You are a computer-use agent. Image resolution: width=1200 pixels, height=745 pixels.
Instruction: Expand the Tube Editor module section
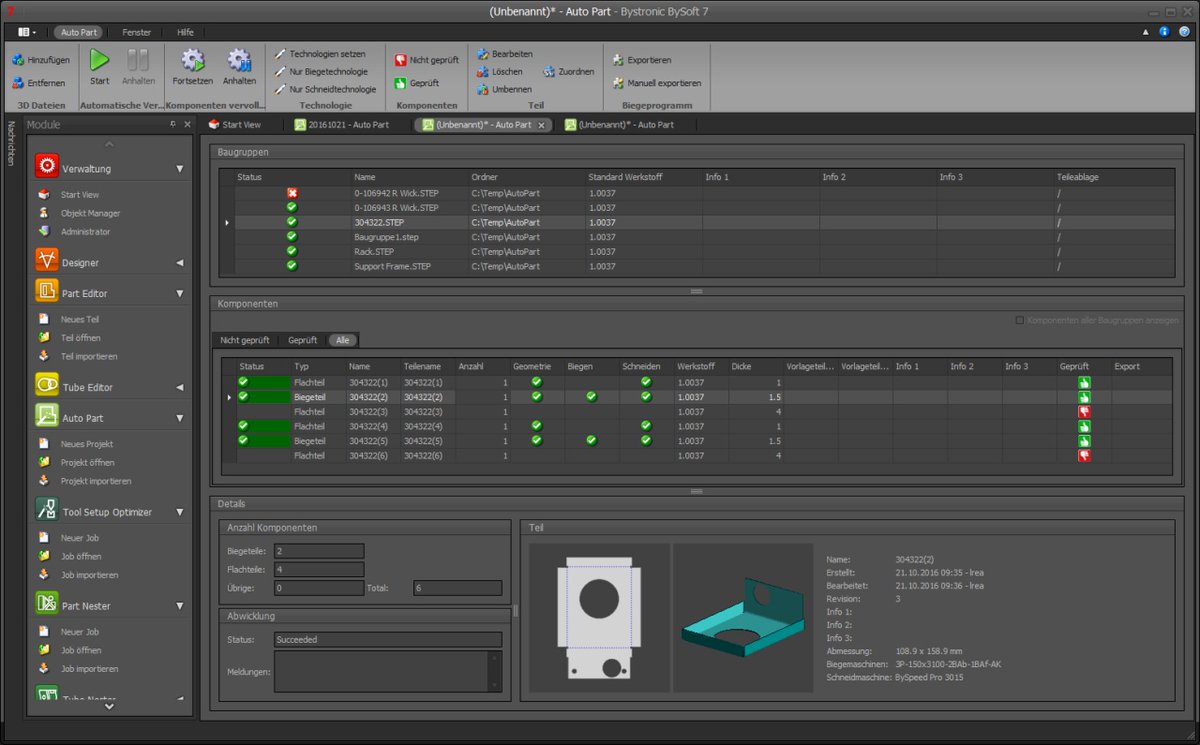pyautogui.click(x=180, y=387)
